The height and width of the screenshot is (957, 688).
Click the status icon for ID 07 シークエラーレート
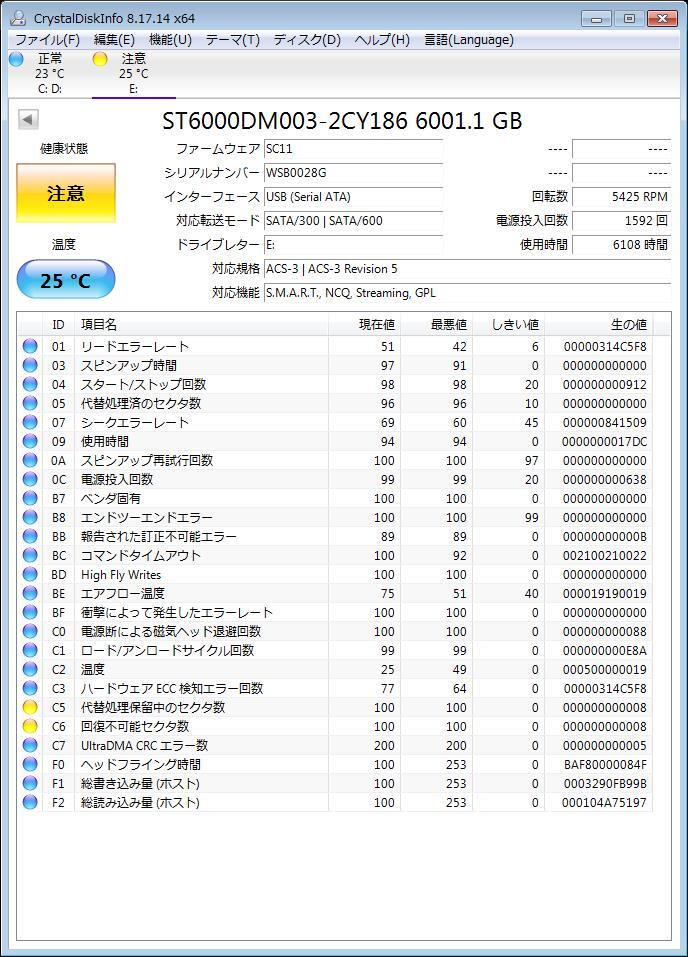[x=30, y=422]
